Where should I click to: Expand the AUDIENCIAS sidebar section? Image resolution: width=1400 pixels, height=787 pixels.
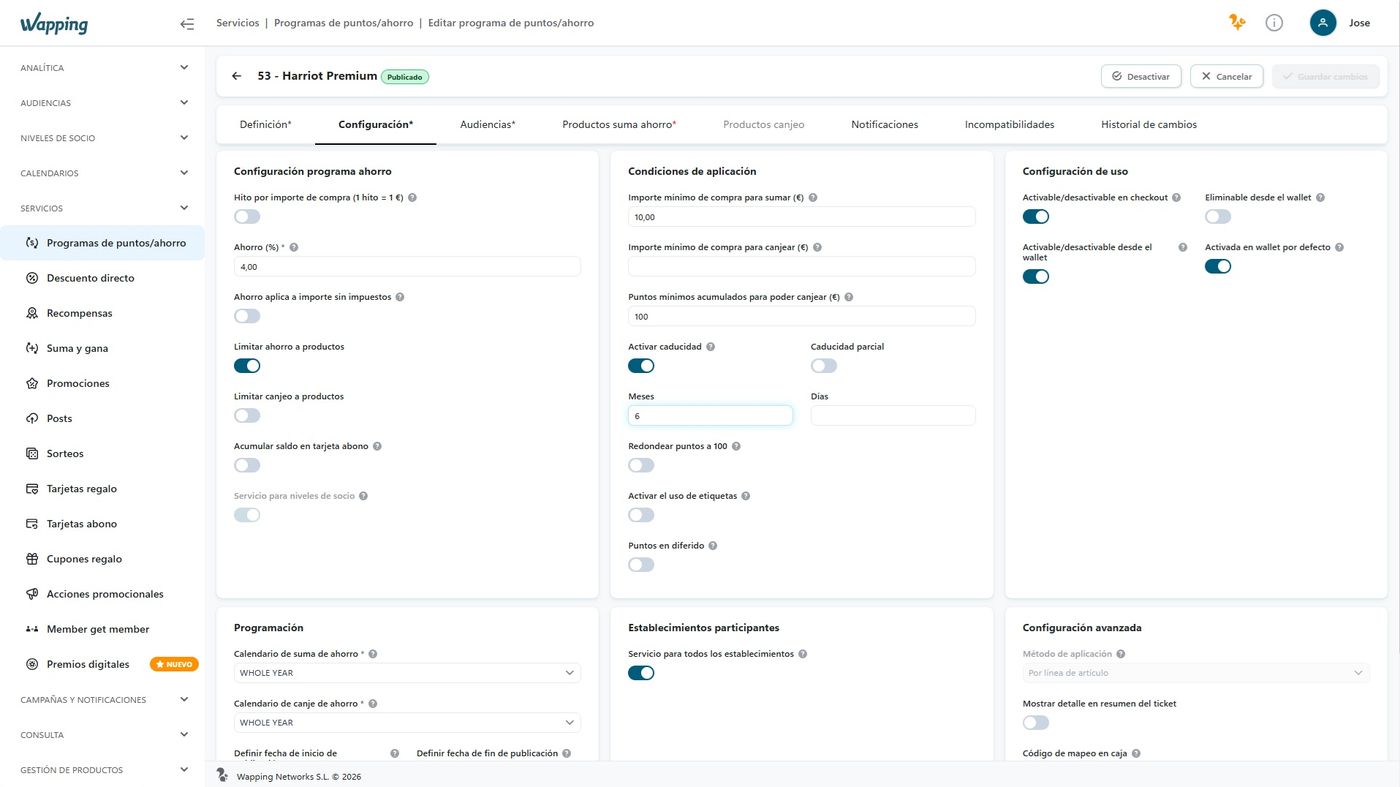[103, 103]
